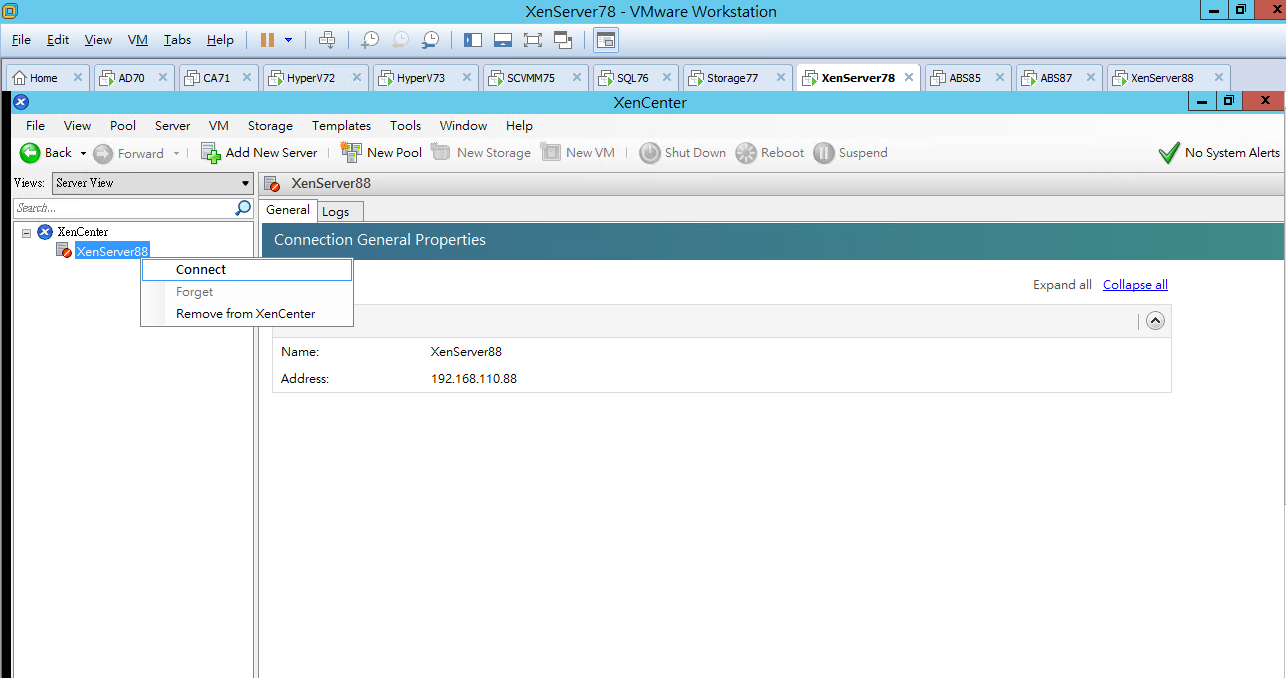Open the Pool menu
Screen dimensions: 1286x678
123,126
